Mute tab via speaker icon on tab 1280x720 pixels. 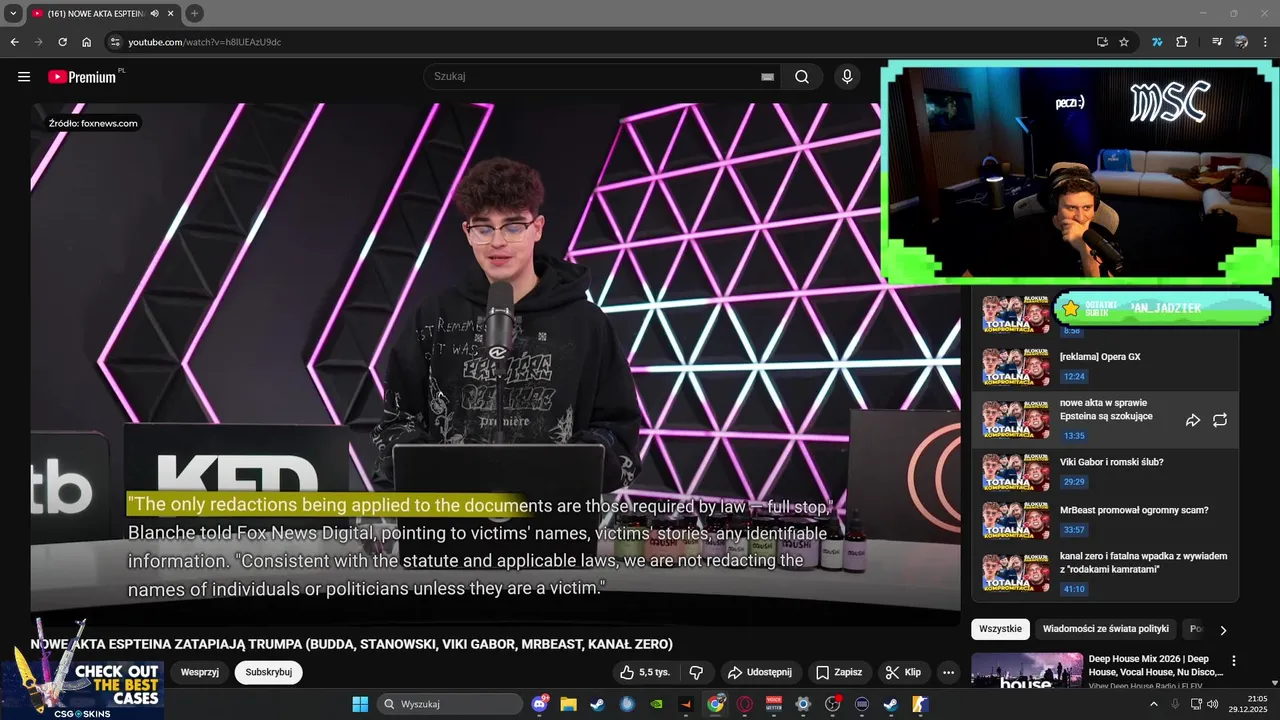click(x=154, y=13)
